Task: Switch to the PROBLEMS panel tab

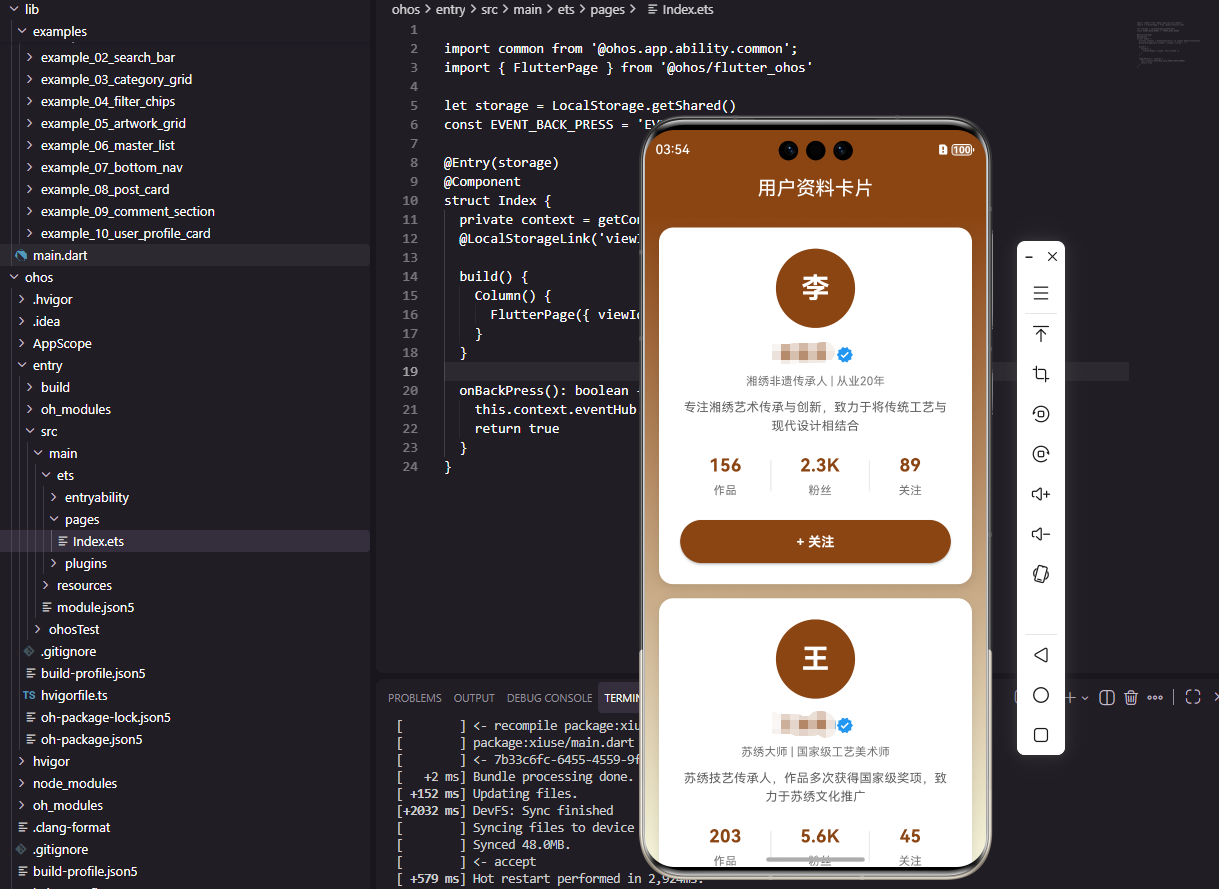Action: [x=414, y=698]
